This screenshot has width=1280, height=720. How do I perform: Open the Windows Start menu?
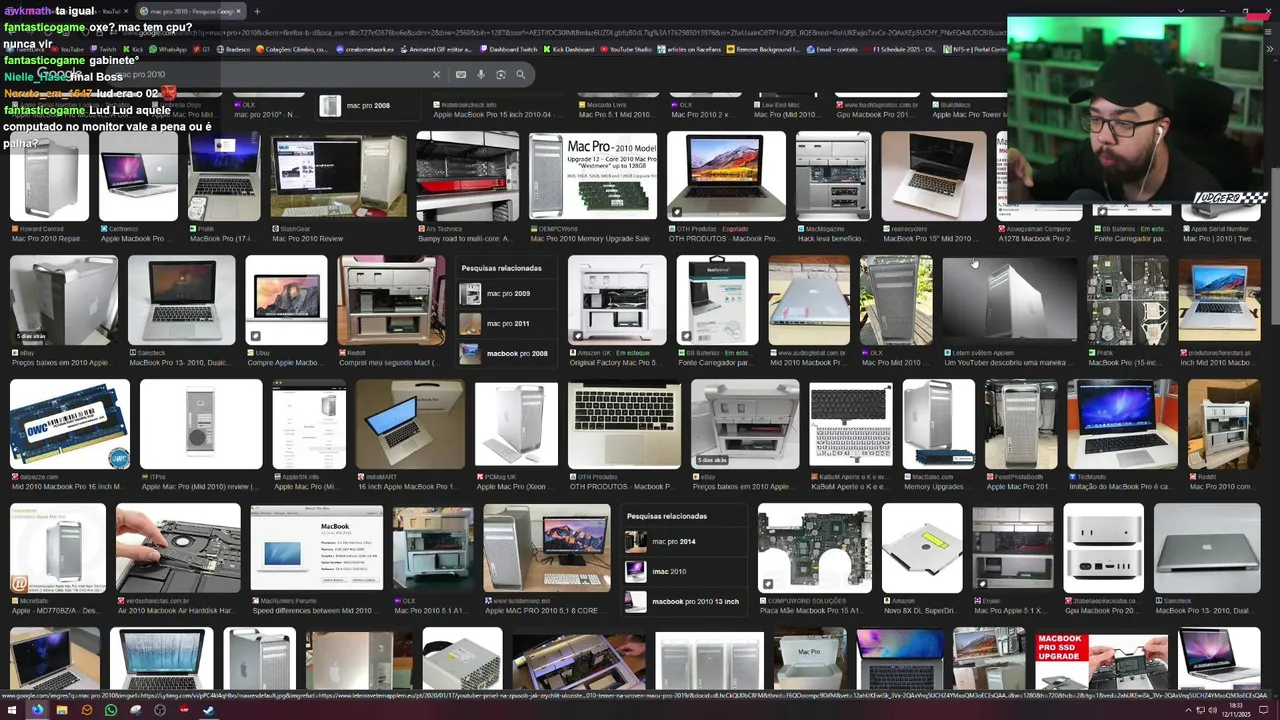coord(14,710)
